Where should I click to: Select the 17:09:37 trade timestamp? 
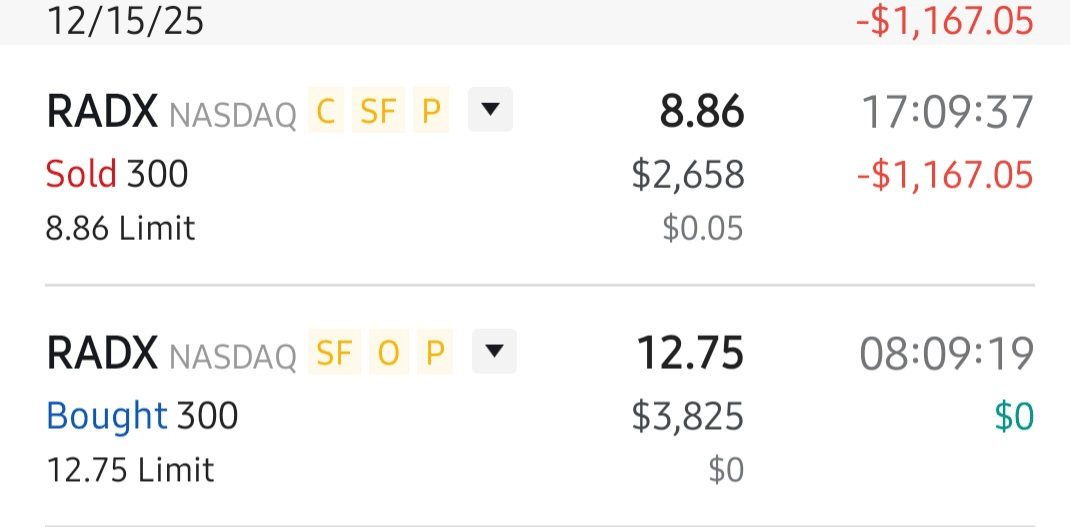coord(947,113)
